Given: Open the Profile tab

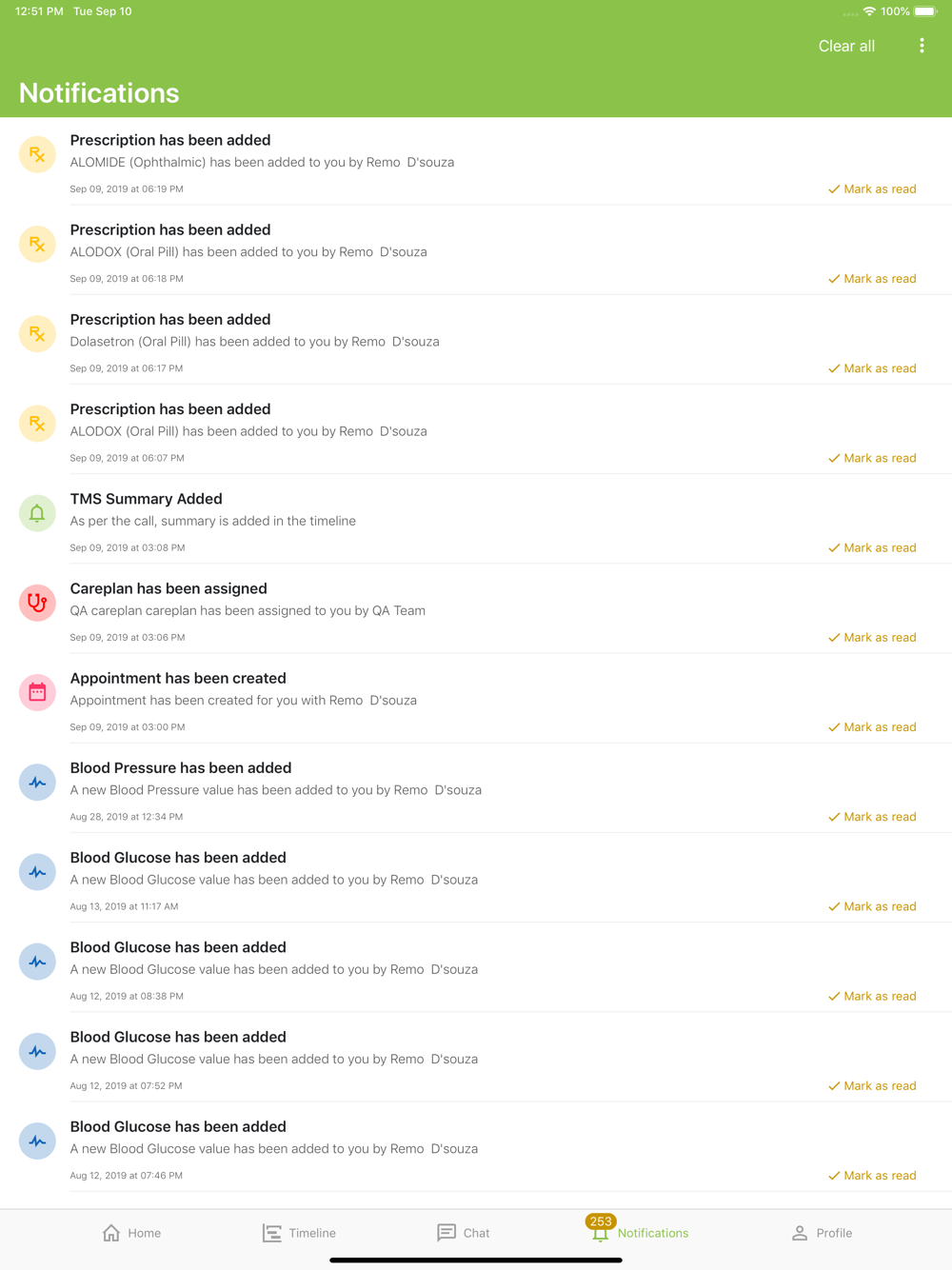Looking at the screenshot, I should pyautogui.click(x=822, y=1233).
